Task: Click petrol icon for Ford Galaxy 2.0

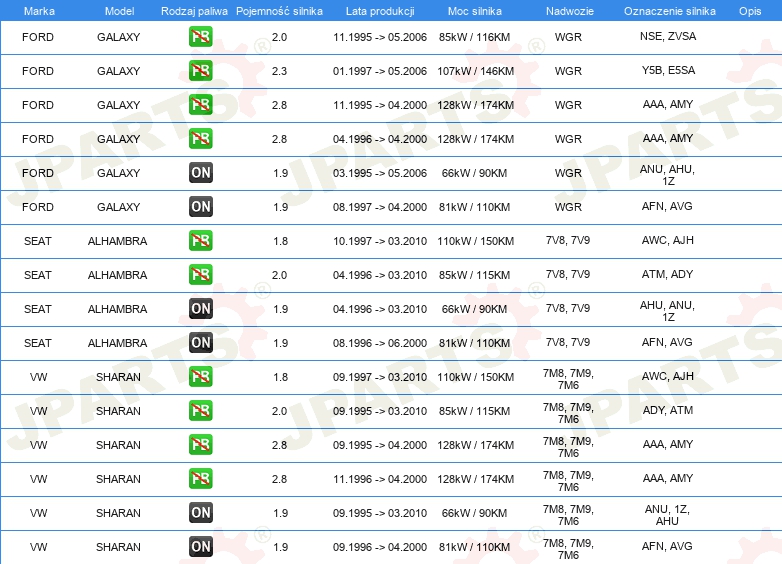Action: [200, 37]
